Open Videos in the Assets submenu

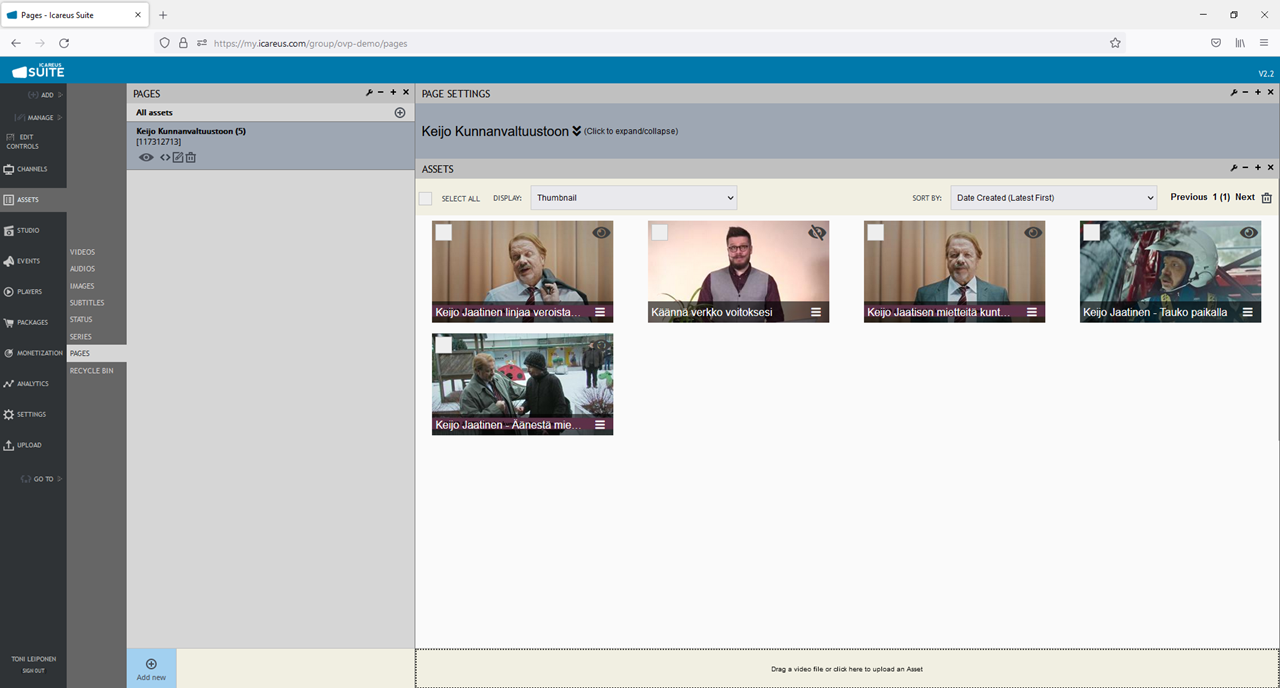83,252
